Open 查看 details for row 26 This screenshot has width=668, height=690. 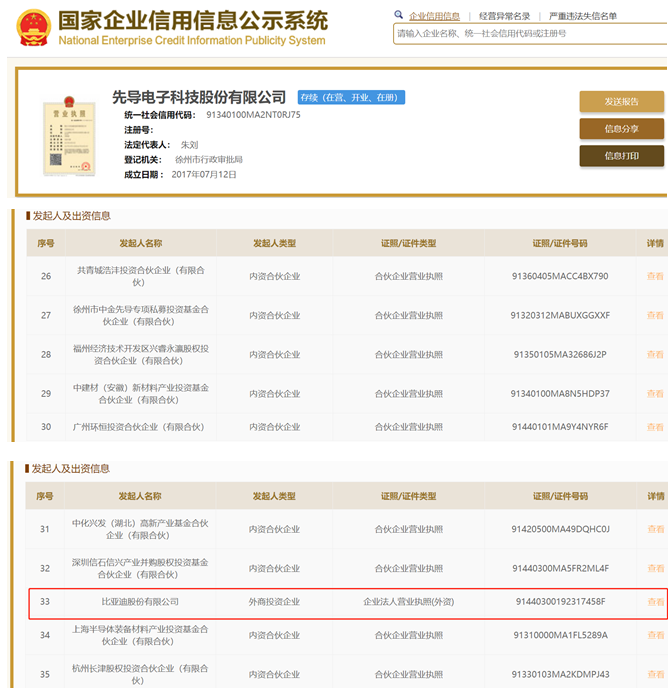(x=655, y=276)
